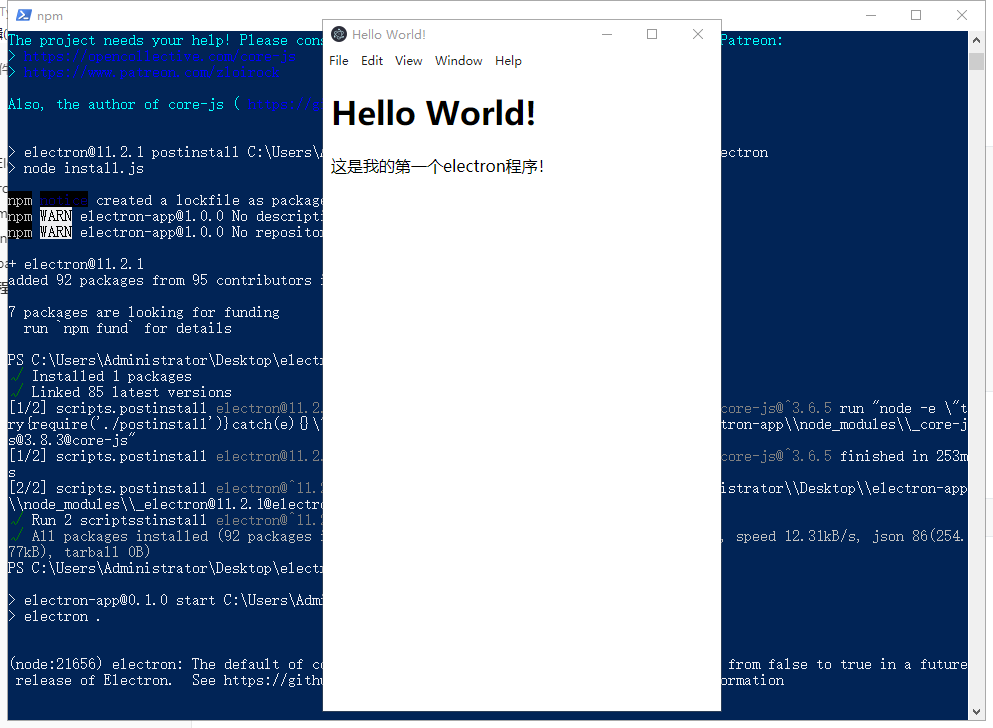This screenshot has height=728, width=993.
Task: Click the opencollective.com link in terminal
Action: (160, 56)
